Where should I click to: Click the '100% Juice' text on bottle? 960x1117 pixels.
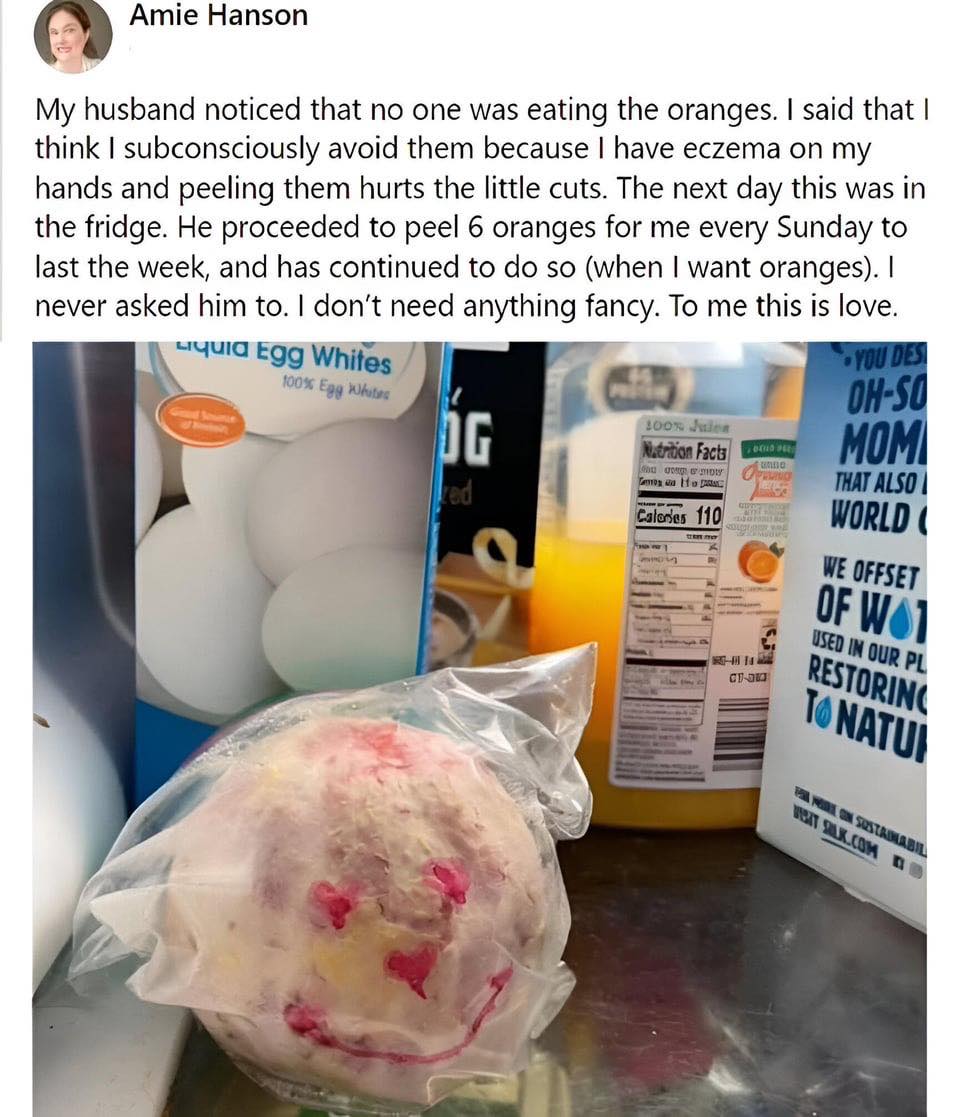click(687, 426)
